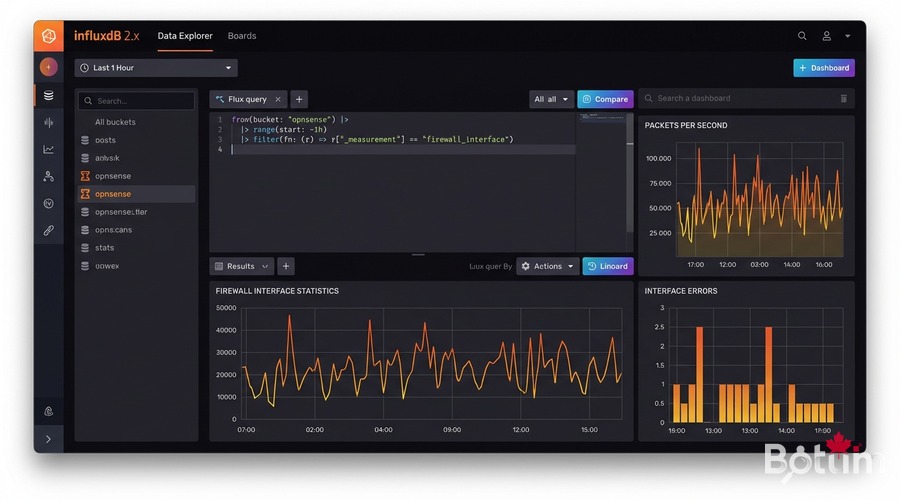The width and height of the screenshot is (900, 500).
Task: Select the aolvsık bucket
Action: [x=137, y=158]
